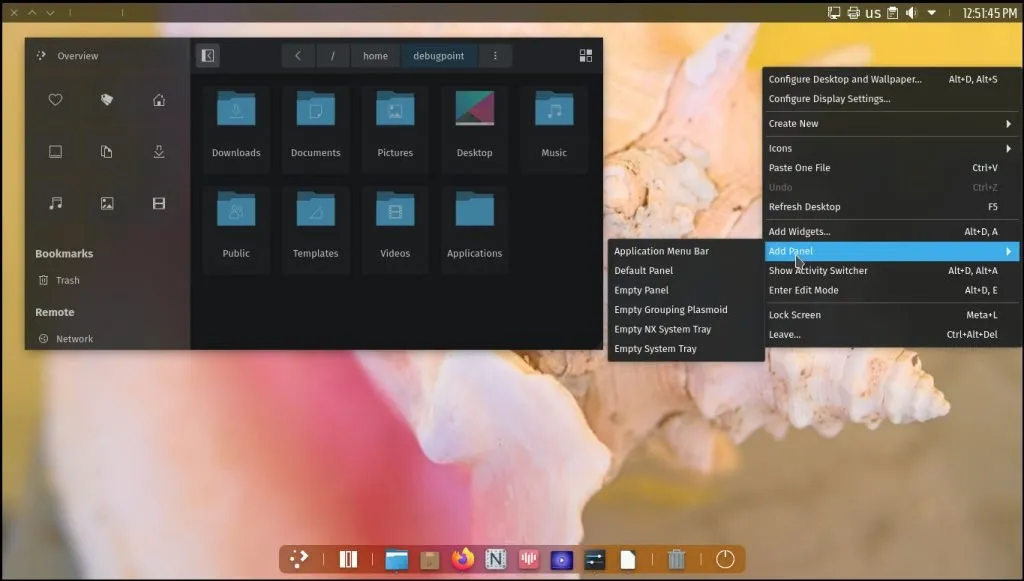The width and height of the screenshot is (1024, 581).
Task: Open Downloads via the download arrow sidebar icon
Action: point(157,151)
